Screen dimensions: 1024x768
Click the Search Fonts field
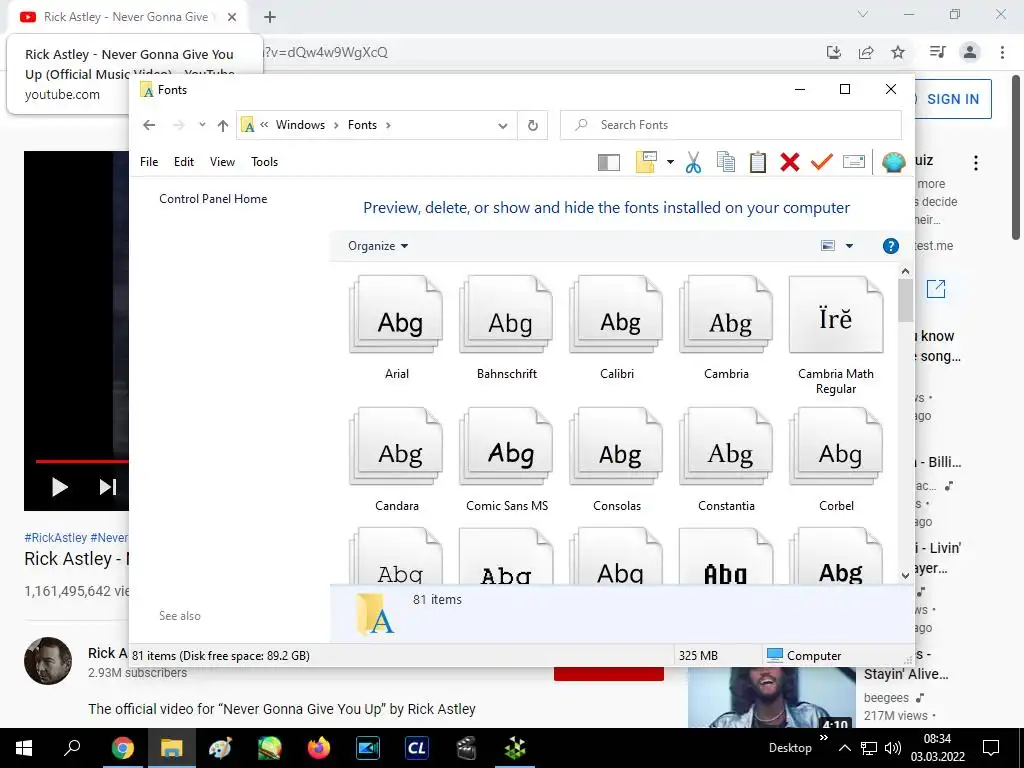731,125
